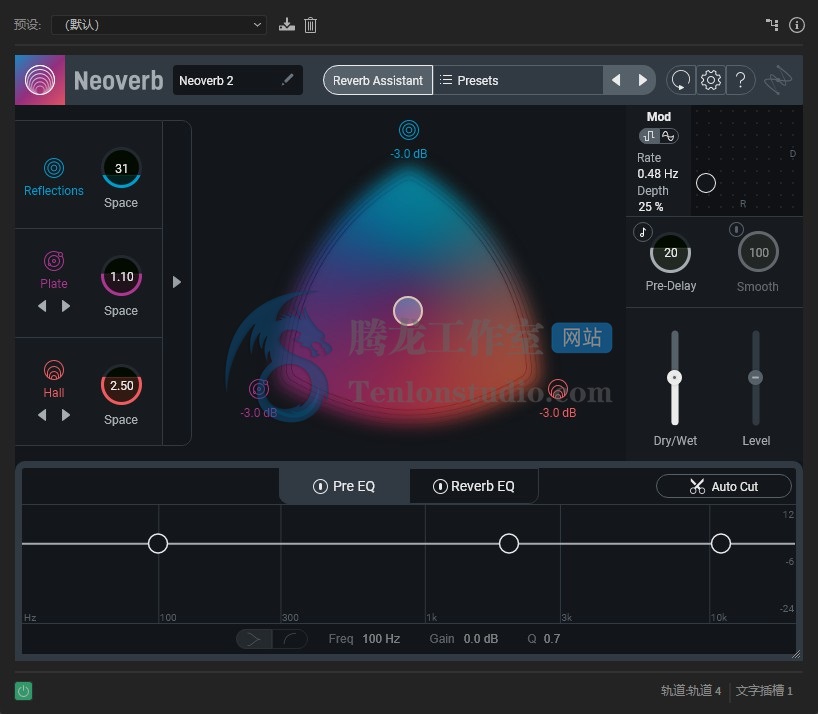The height and width of the screenshot is (714, 818).
Task: Click Hall Space knob showing 2.50
Action: [121, 385]
